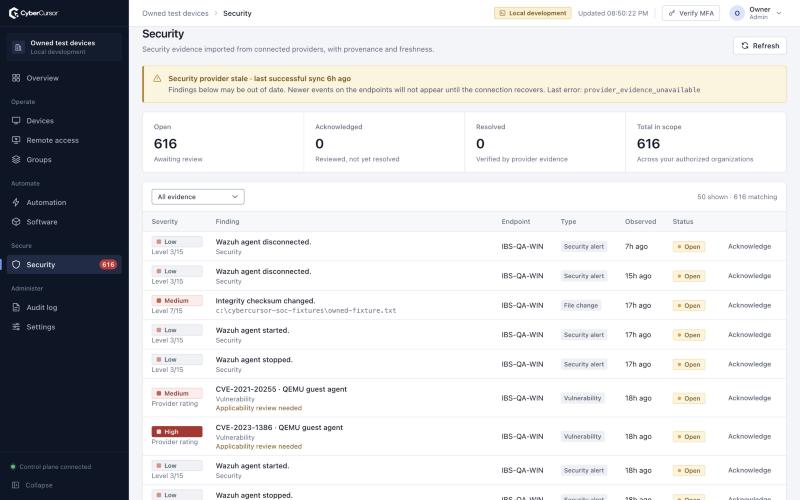This screenshot has width=800, height=500.
Task: Go to Overview in the sidebar
Action: pyautogui.click(x=64, y=78)
